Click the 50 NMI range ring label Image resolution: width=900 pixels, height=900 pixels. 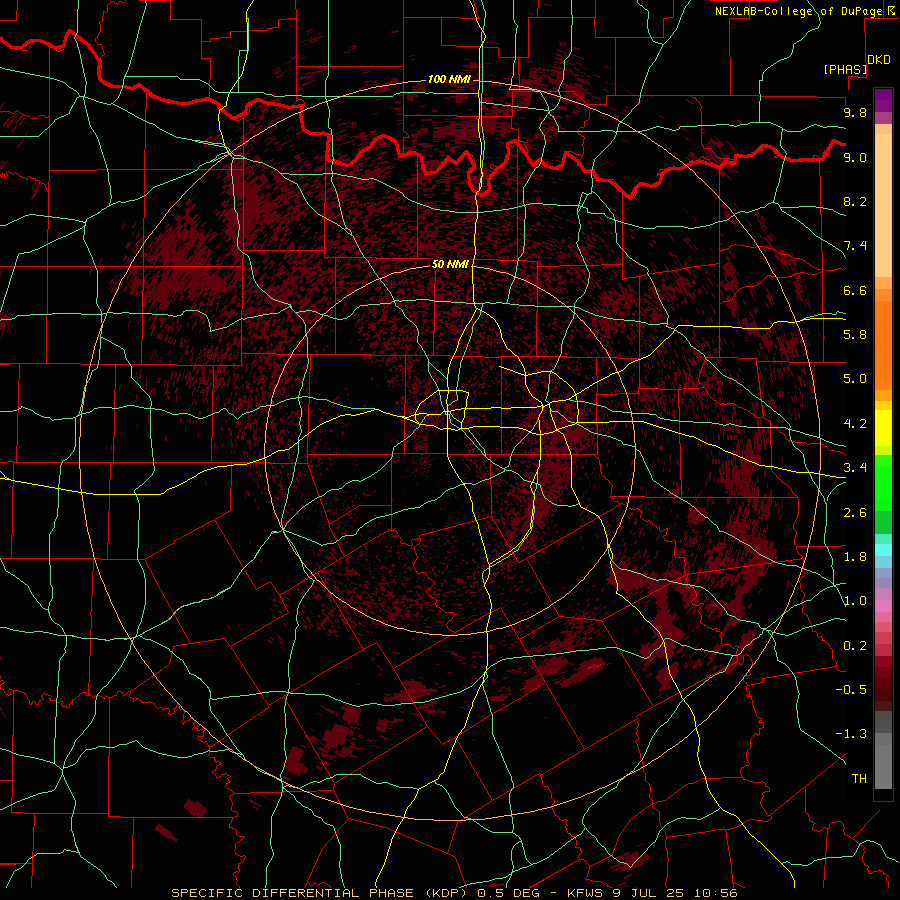point(450,264)
